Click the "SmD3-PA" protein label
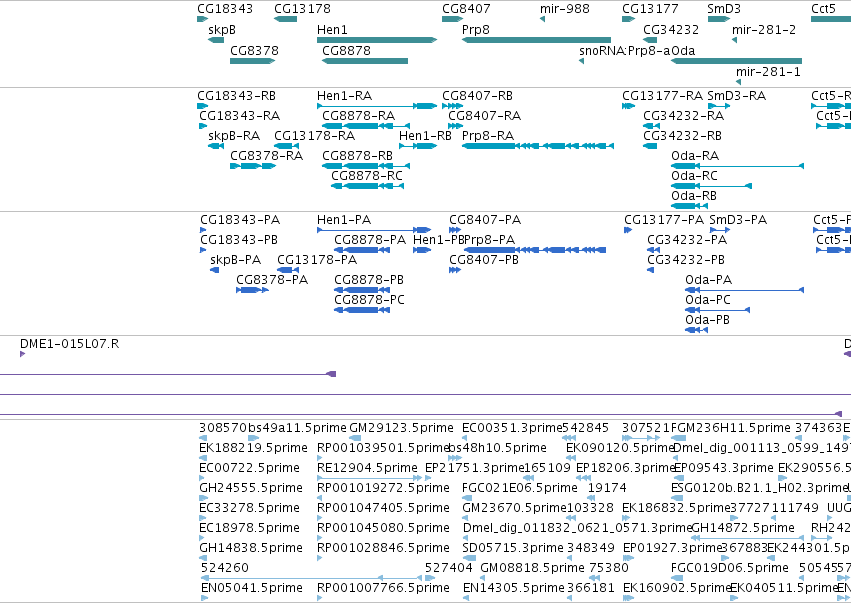Image resolution: width=851 pixels, height=603 pixels. click(738, 220)
